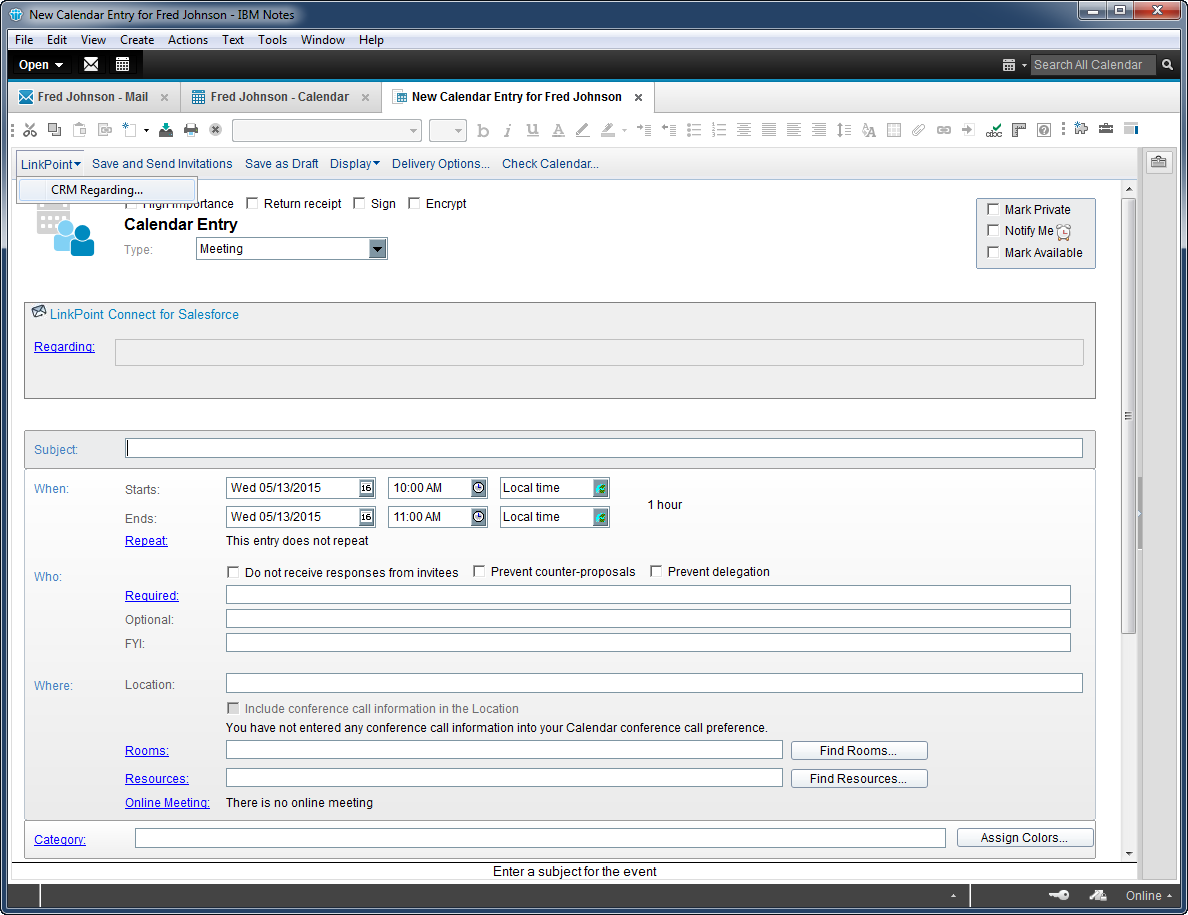
Task: Switch to Fred Johnson - Mail tab
Action: pyautogui.click(x=92, y=97)
